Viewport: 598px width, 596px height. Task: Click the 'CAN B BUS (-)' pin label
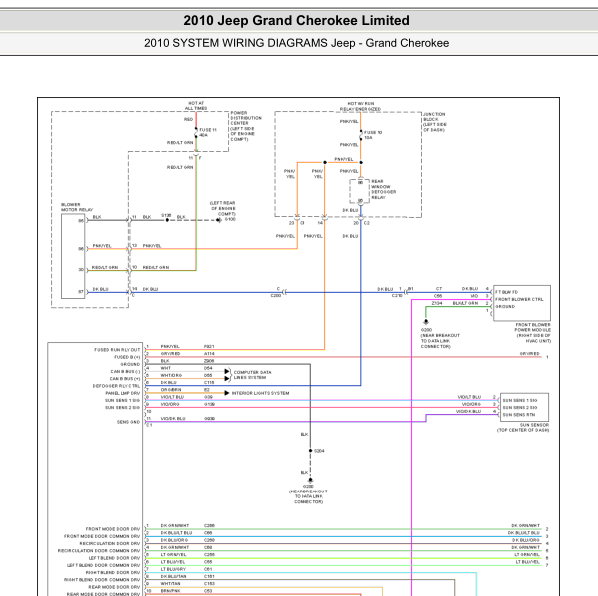point(125,371)
